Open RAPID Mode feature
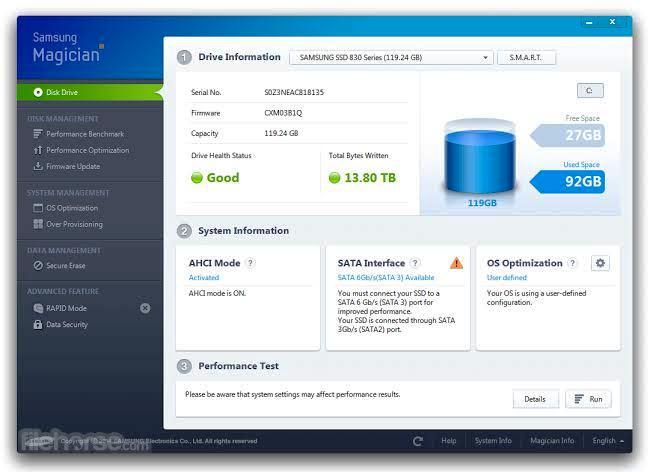650x472 pixels. pyautogui.click(x=66, y=308)
